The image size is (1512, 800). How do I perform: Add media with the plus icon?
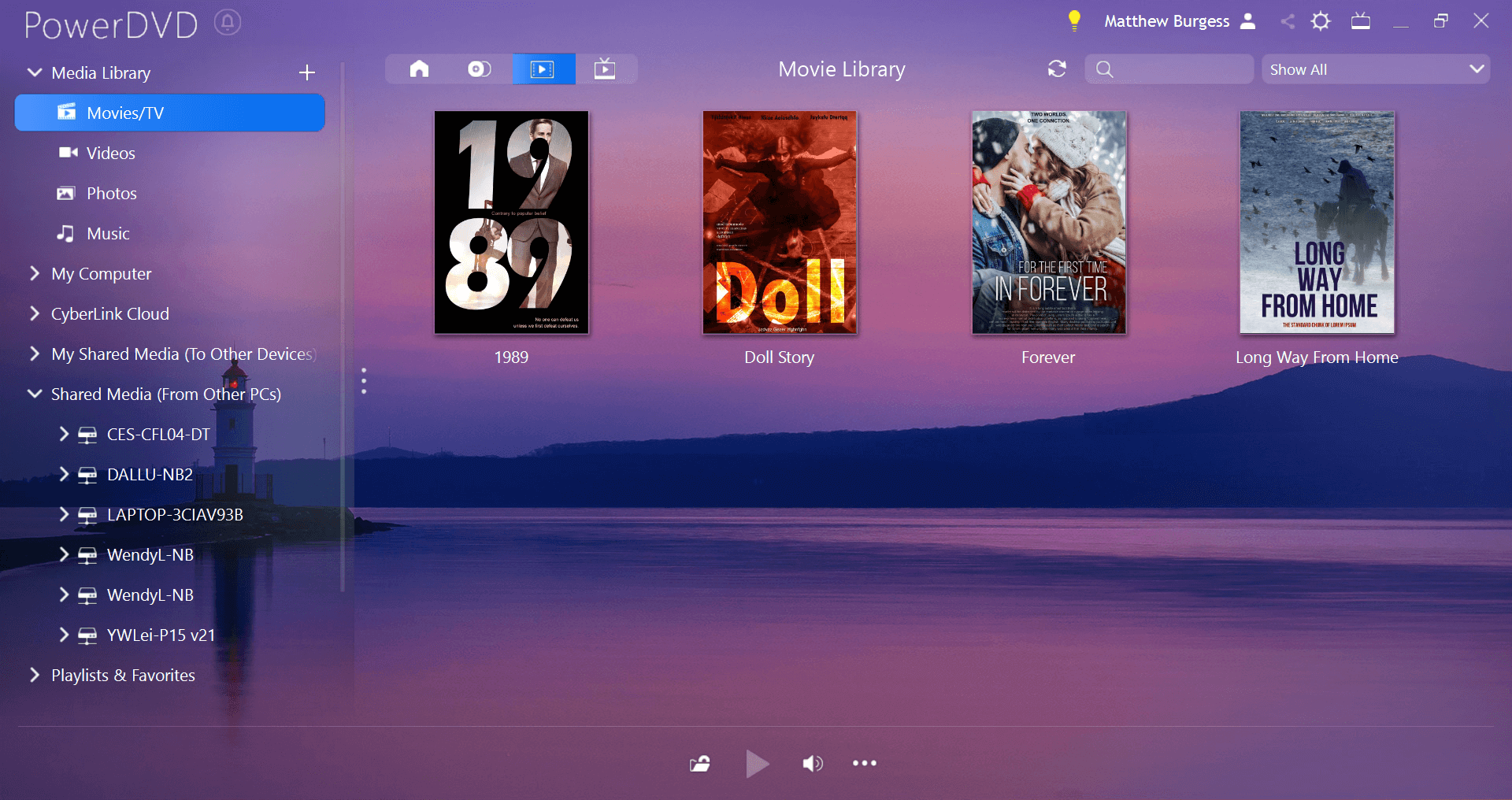click(x=307, y=72)
